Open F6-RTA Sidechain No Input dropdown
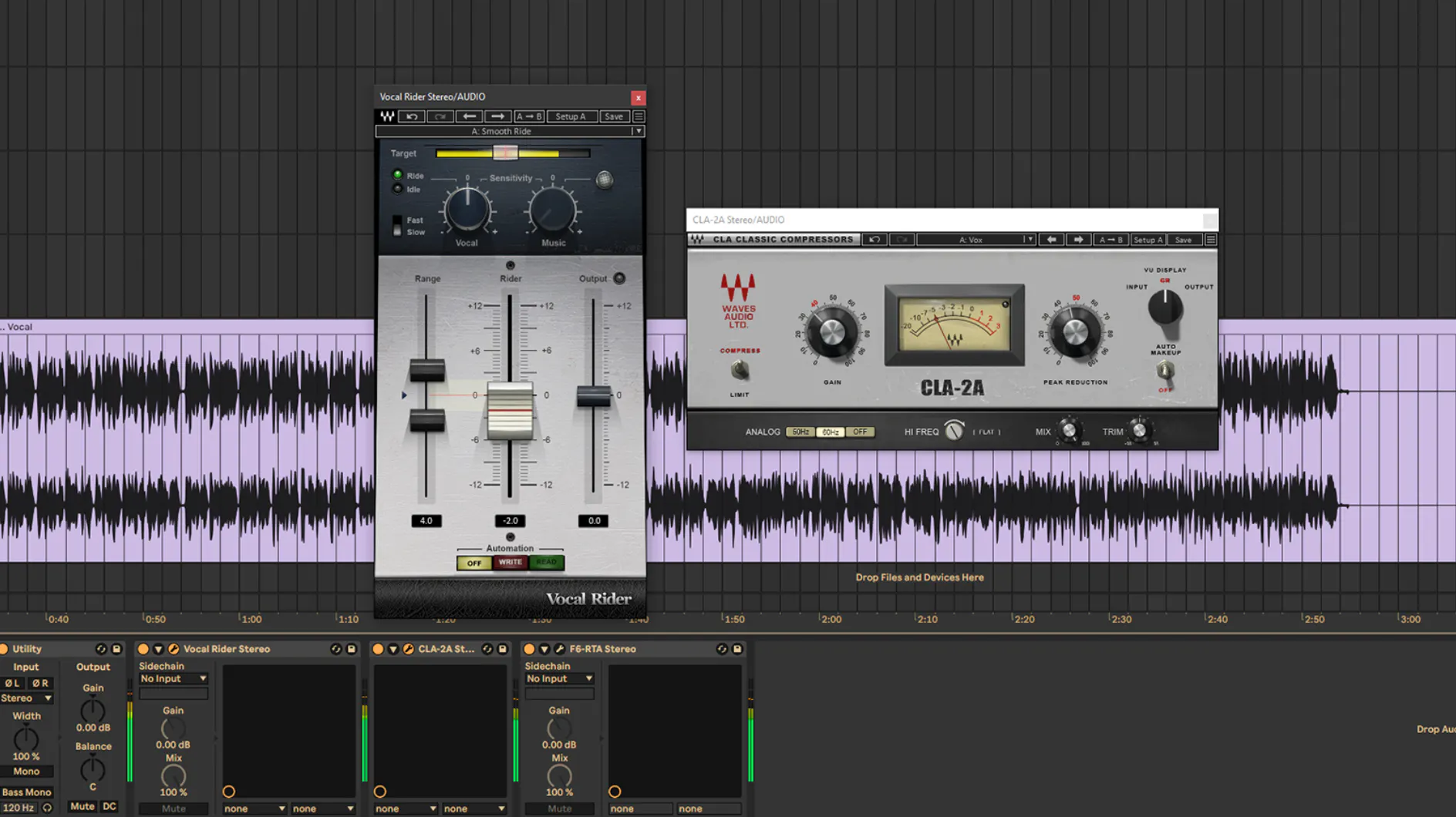This screenshot has width=1456, height=817. (x=559, y=679)
